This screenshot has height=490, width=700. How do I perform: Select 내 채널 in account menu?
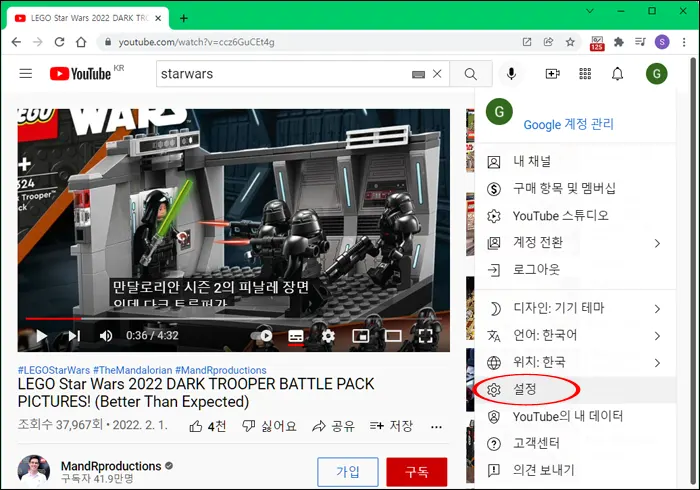click(x=576, y=162)
